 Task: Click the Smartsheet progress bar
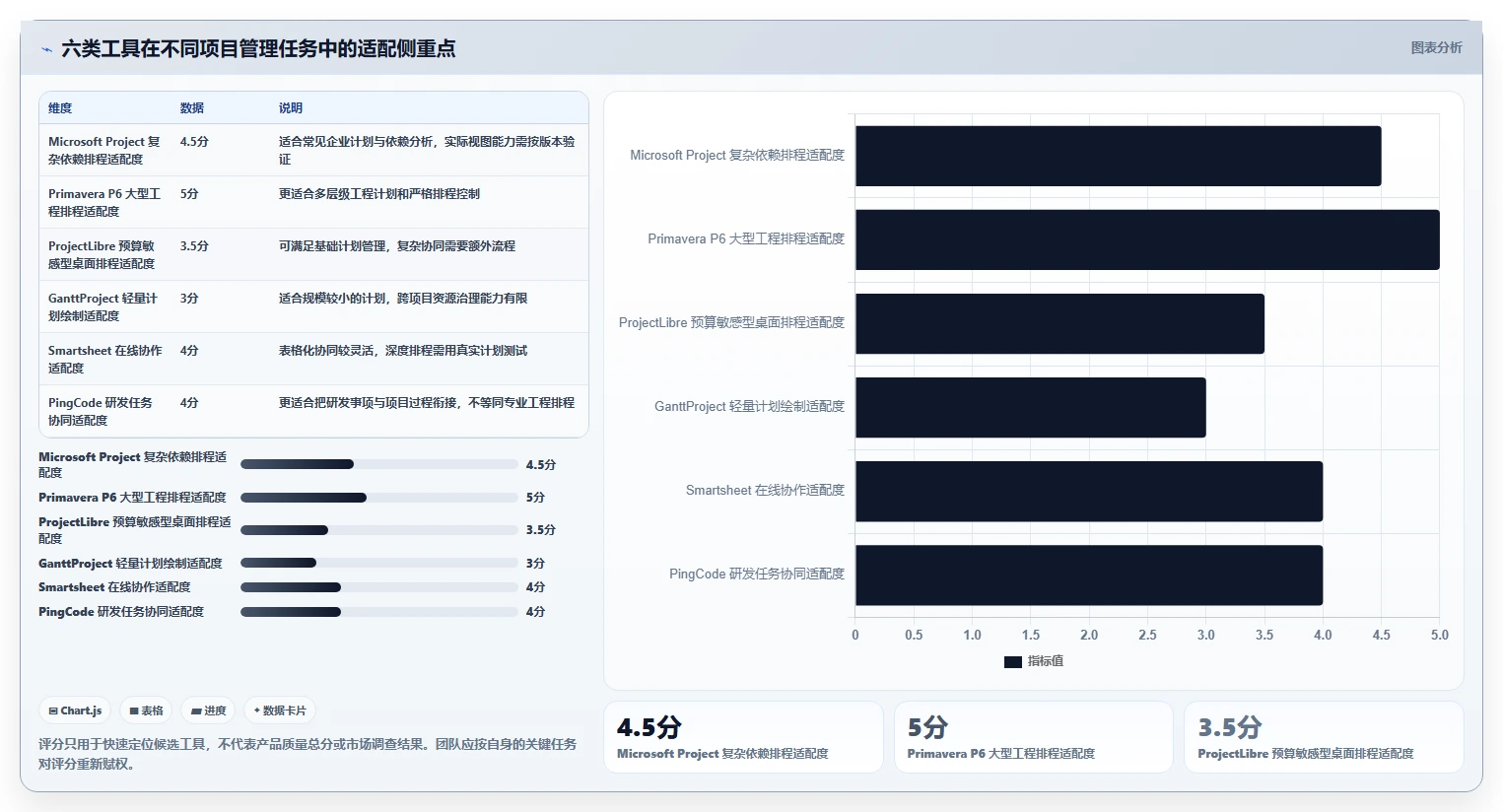pos(379,587)
